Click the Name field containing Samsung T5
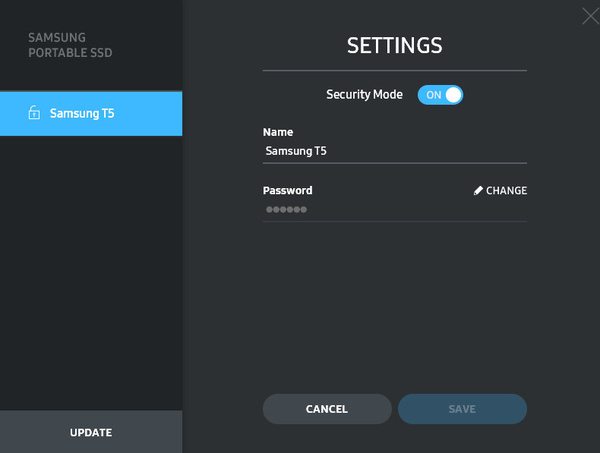The height and width of the screenshot is (453, 600). 394,151
